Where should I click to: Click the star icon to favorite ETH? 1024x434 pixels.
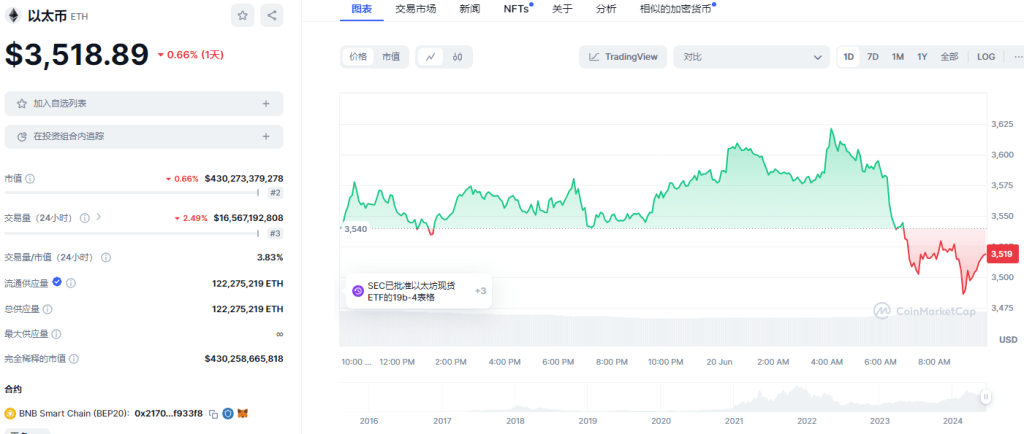pyautogui.click(x=243, y=16)
